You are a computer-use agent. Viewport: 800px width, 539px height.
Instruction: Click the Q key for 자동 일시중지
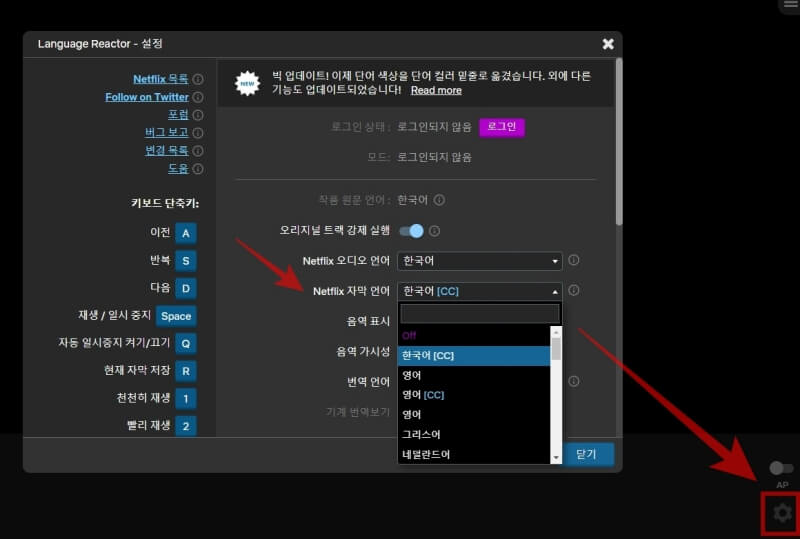point(186,344)
